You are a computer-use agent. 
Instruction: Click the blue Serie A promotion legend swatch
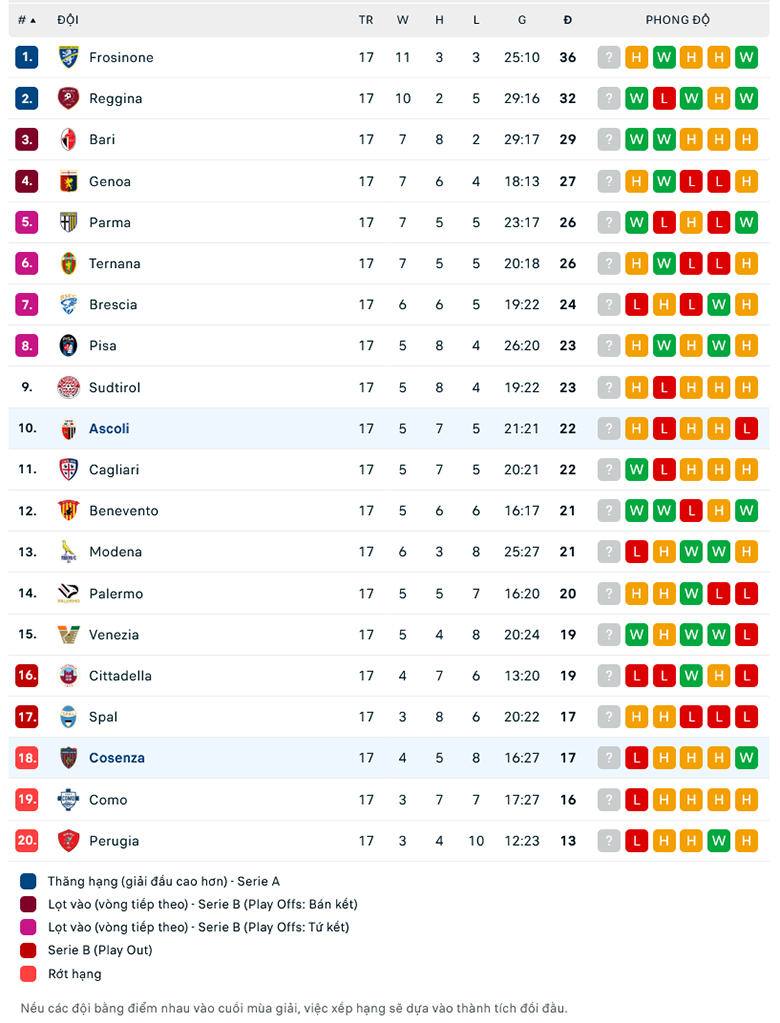(28, 881)
